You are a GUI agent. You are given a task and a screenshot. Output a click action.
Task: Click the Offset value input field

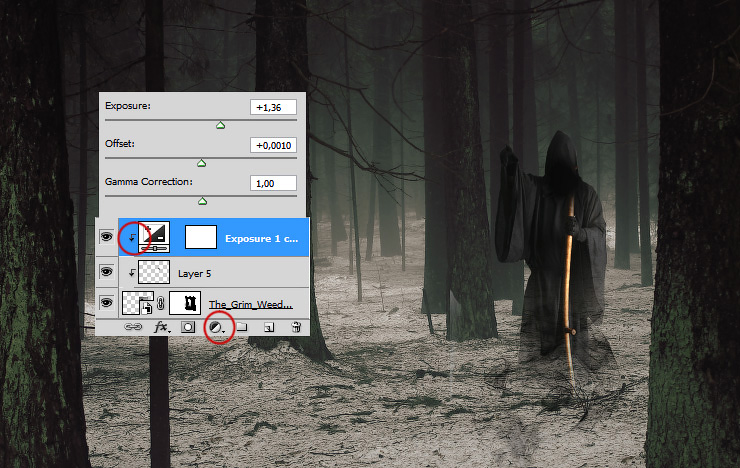click(x=273, y=145)
